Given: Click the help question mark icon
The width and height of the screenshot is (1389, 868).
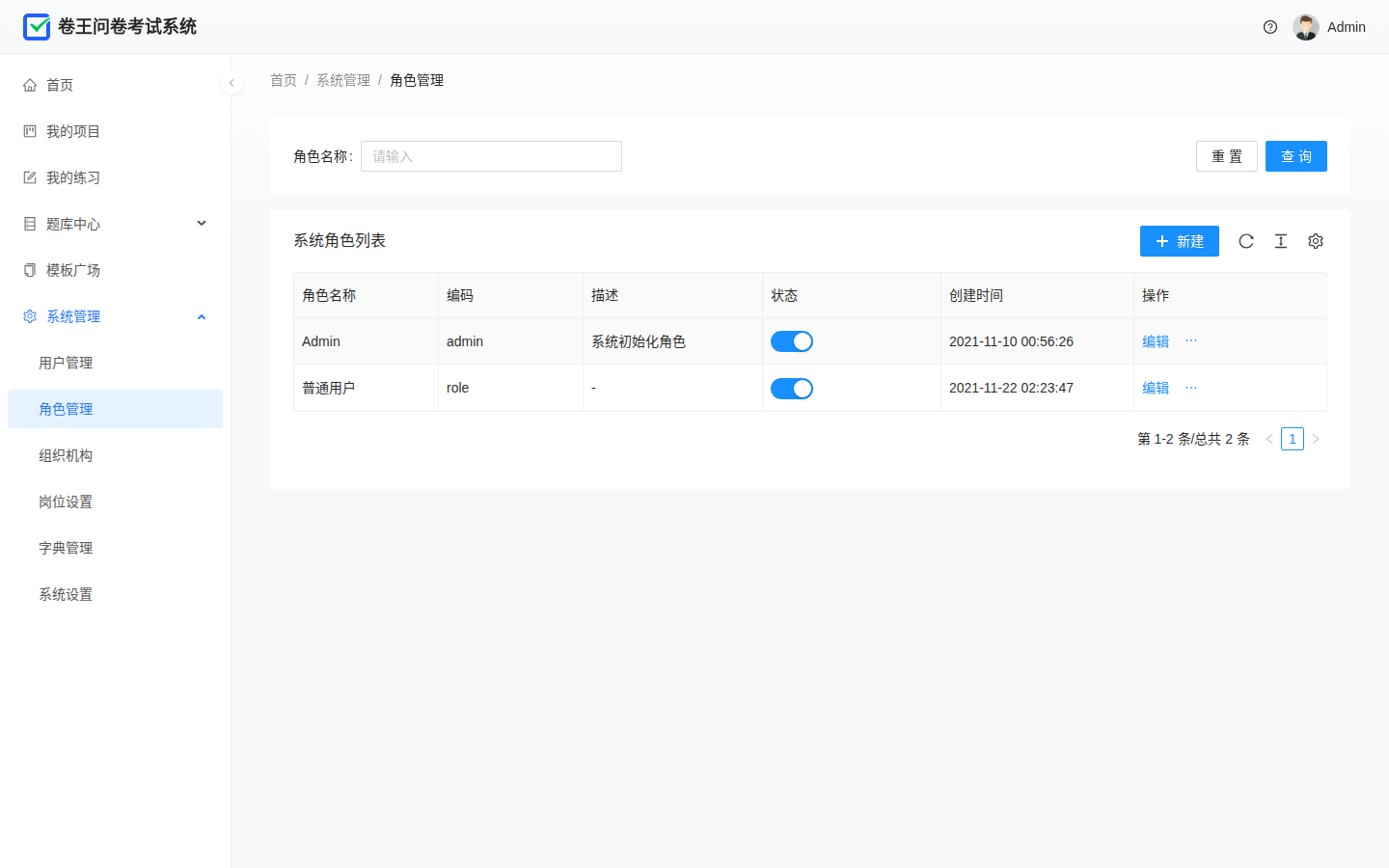Looking at the screenshot, I should click(x=1270, y=27).
